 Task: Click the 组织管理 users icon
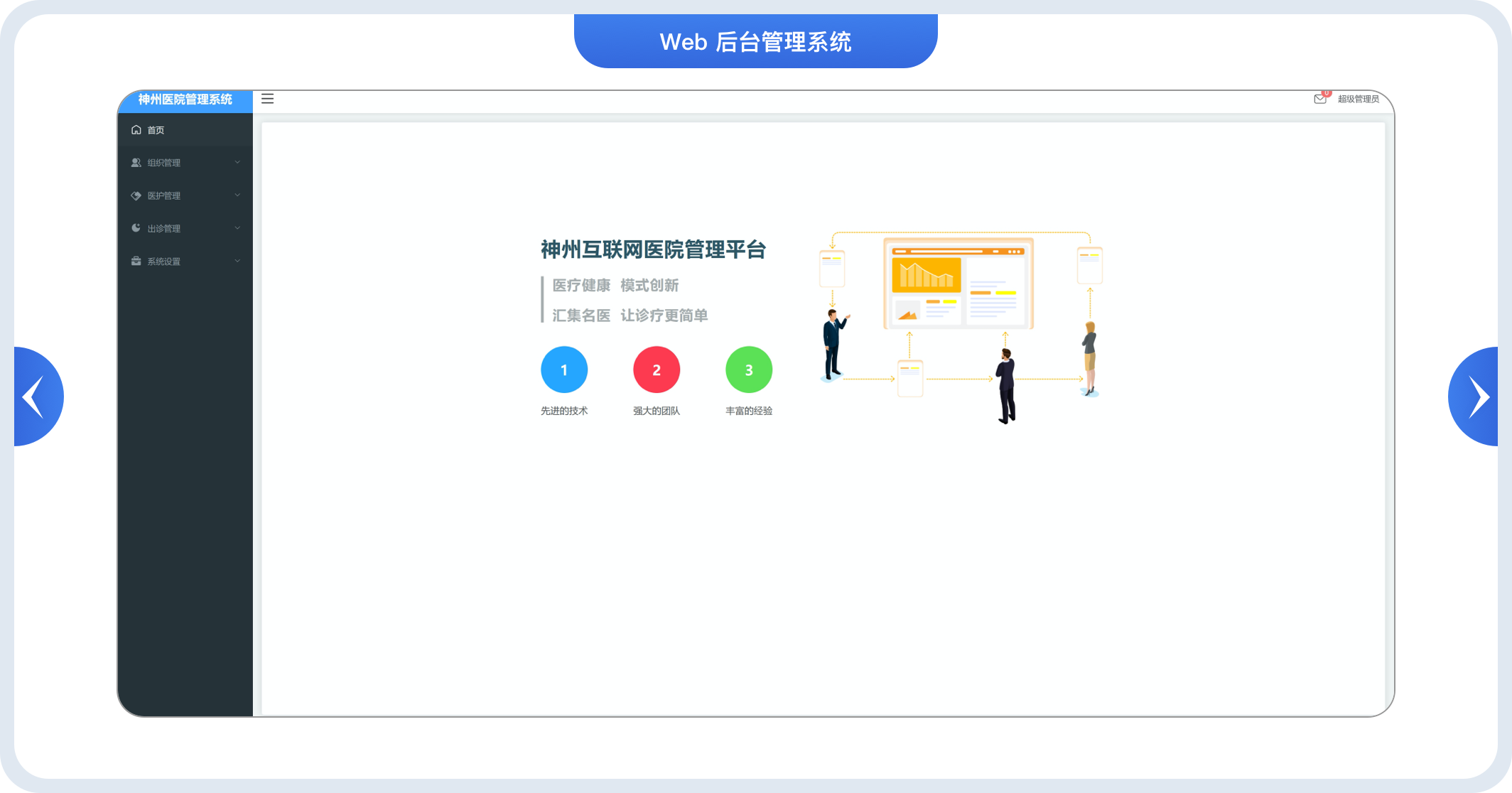(136, 163)
